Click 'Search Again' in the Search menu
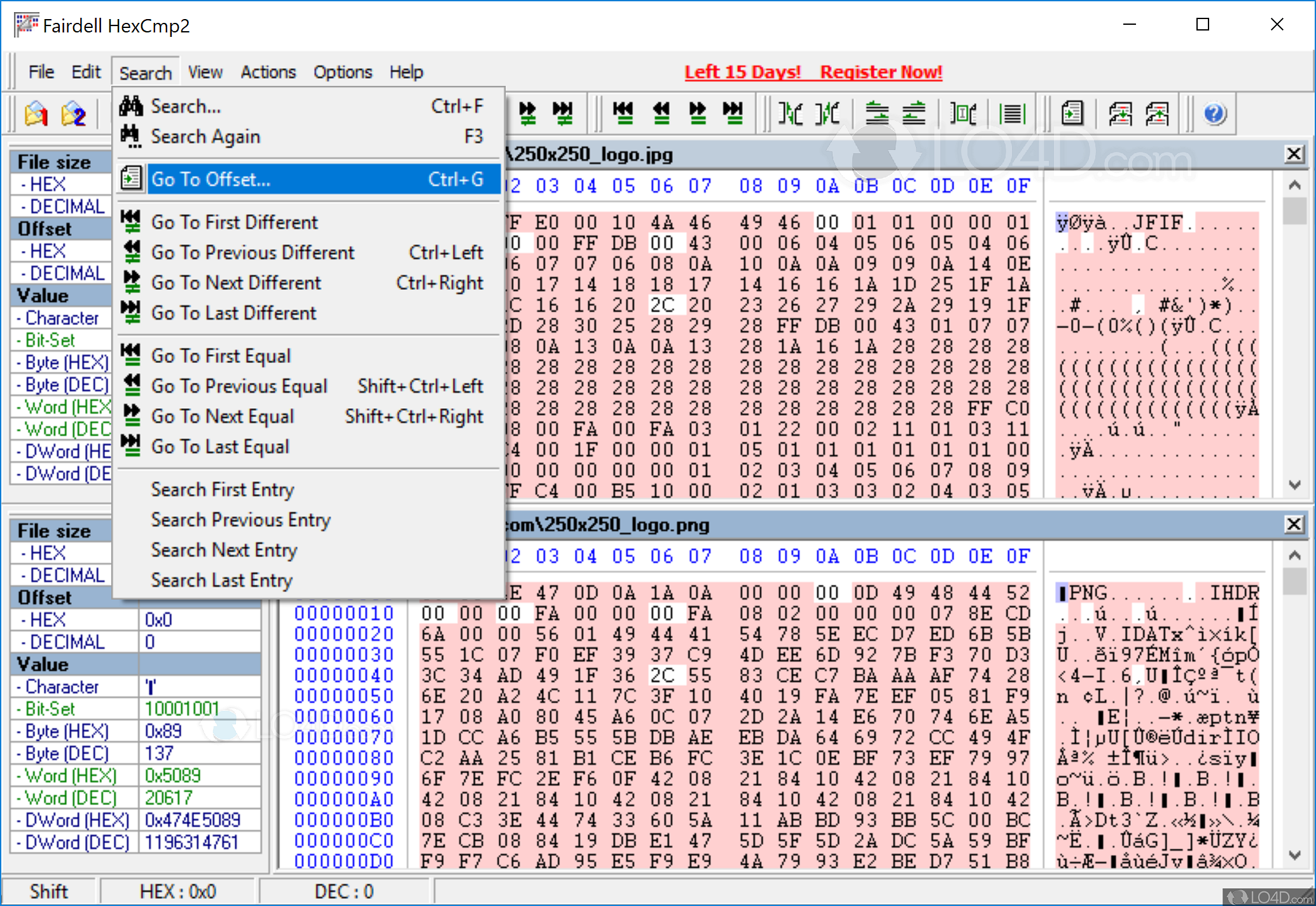Image resolution: width=1316 pixels, height=906 pixels. [205, 136]
